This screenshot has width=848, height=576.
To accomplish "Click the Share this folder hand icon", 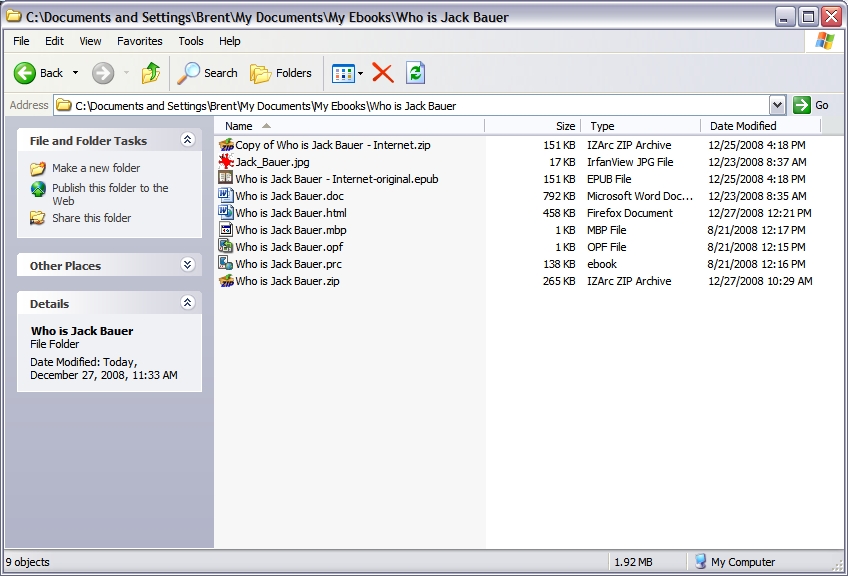I will tap(38, 218).
